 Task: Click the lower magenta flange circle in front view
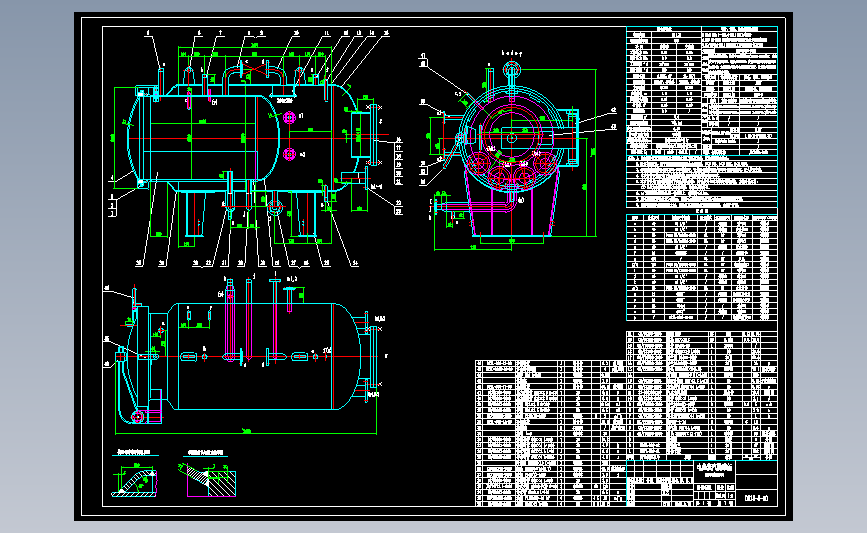pos(289,154)
